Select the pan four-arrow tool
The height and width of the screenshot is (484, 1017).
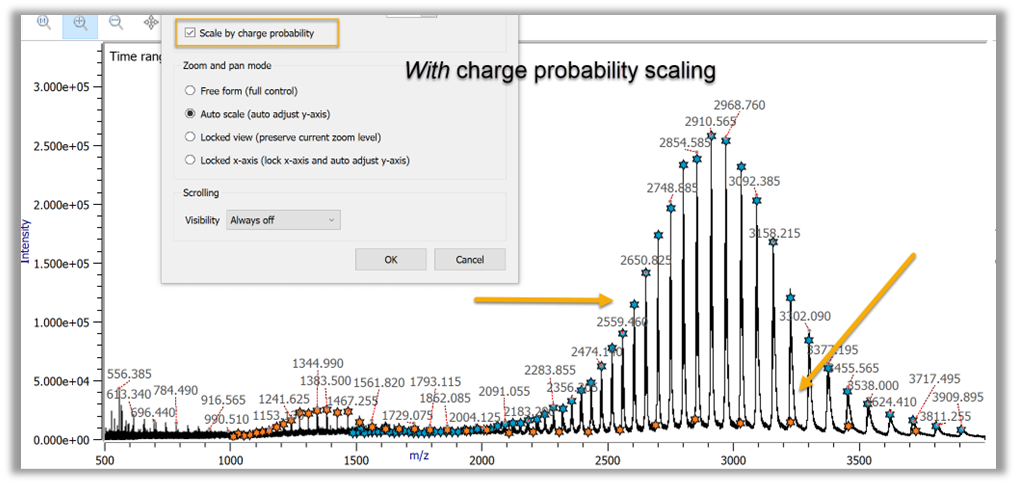point(151,23)
